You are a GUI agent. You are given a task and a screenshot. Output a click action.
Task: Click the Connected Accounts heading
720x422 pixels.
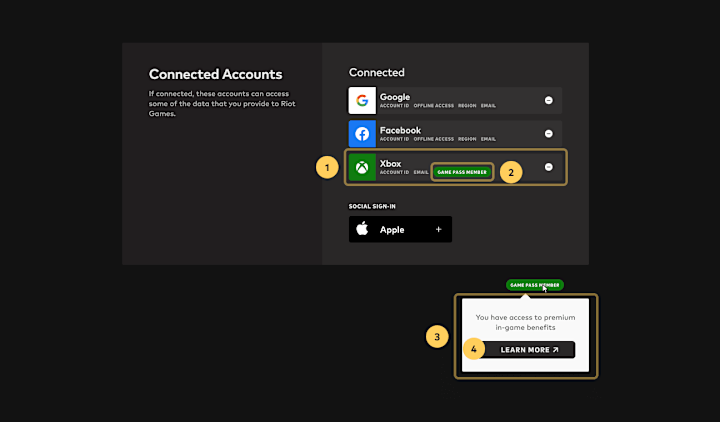click(215, 74)
